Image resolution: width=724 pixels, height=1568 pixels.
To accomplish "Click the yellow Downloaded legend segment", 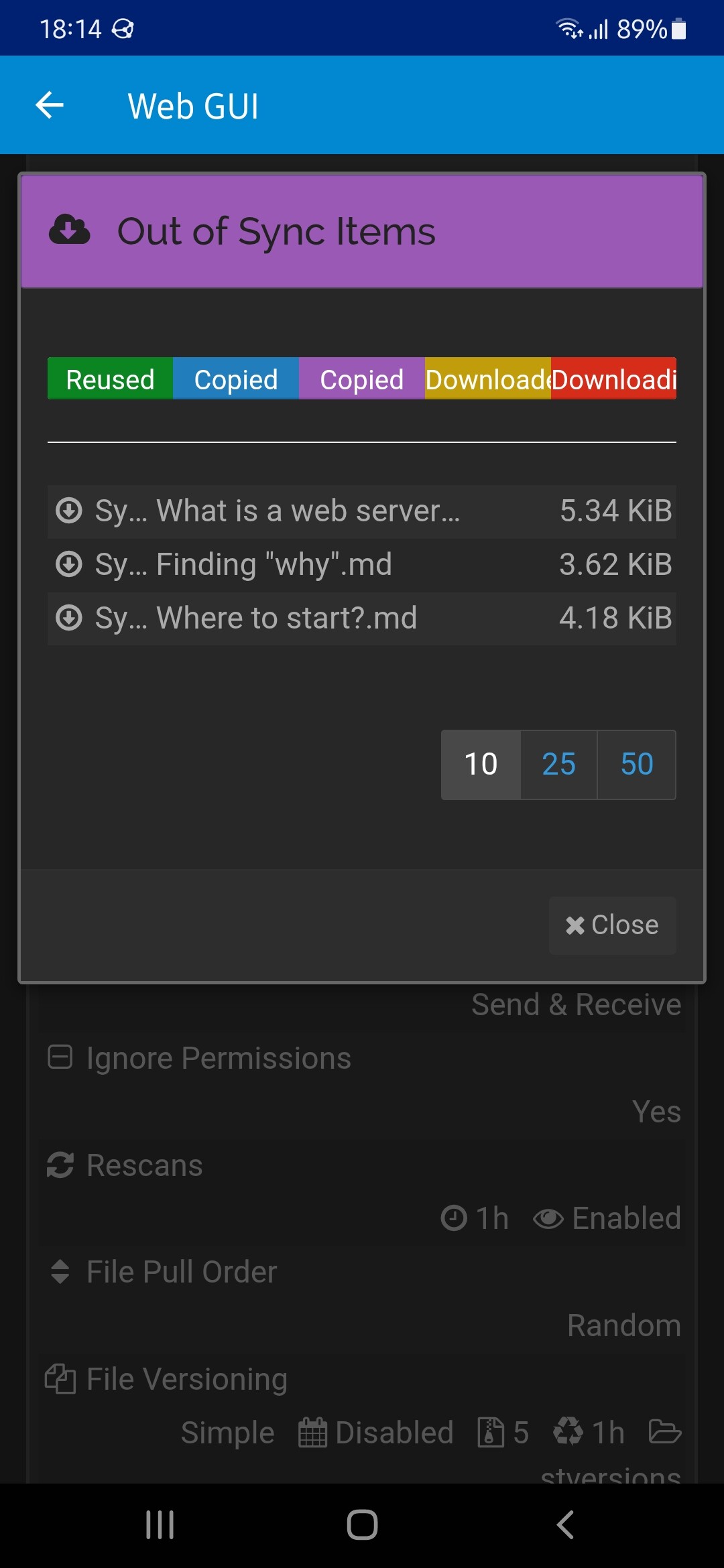I will pyautogui.click(x=487, y=379).
